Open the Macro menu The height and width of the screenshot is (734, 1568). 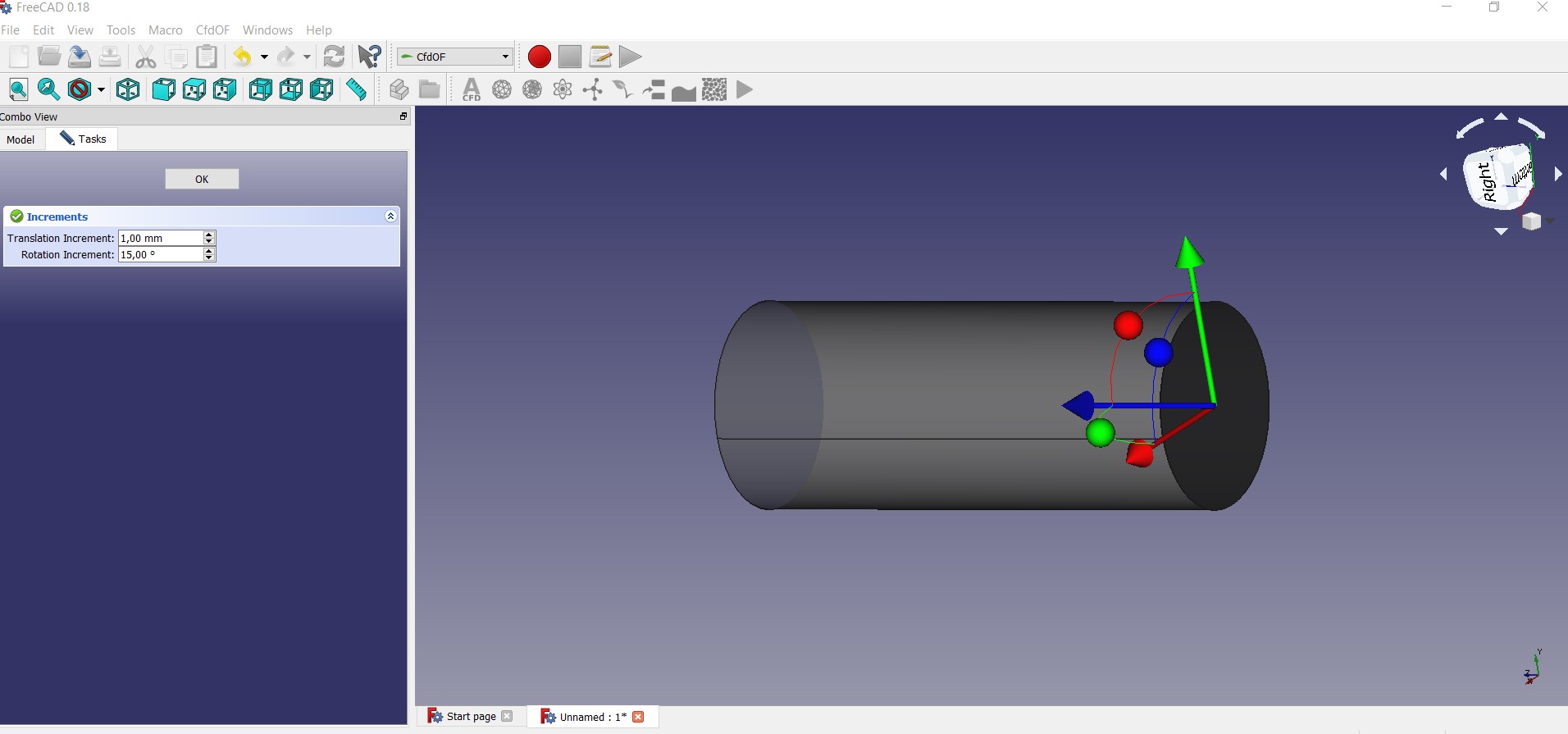point(165,30)
